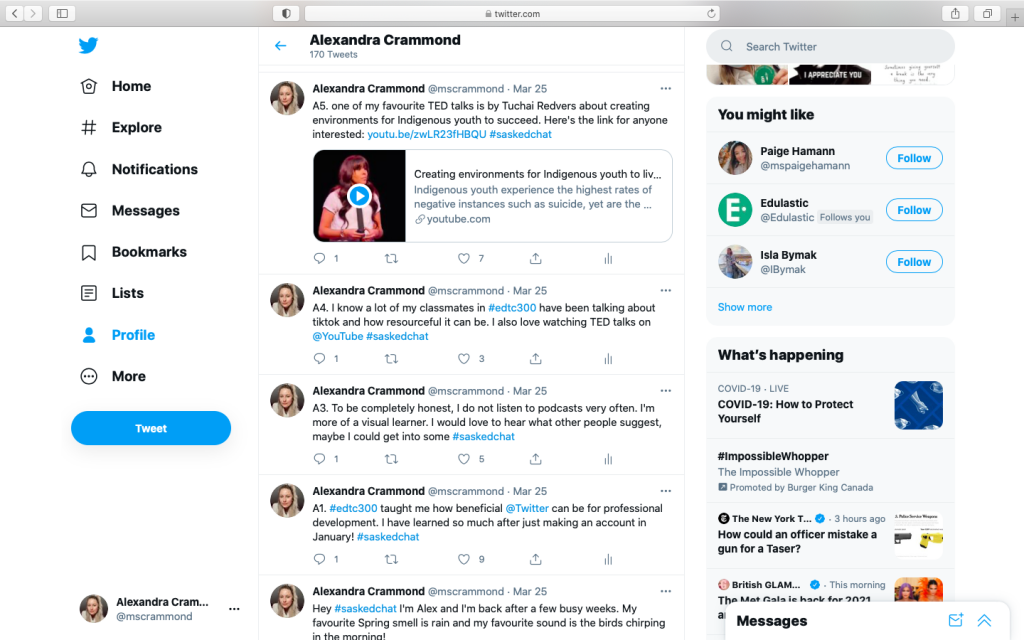Open the youtu.be/zwLR23fHBQU link
Viewport: 1024px width, 640px height.
pos(426,135)
